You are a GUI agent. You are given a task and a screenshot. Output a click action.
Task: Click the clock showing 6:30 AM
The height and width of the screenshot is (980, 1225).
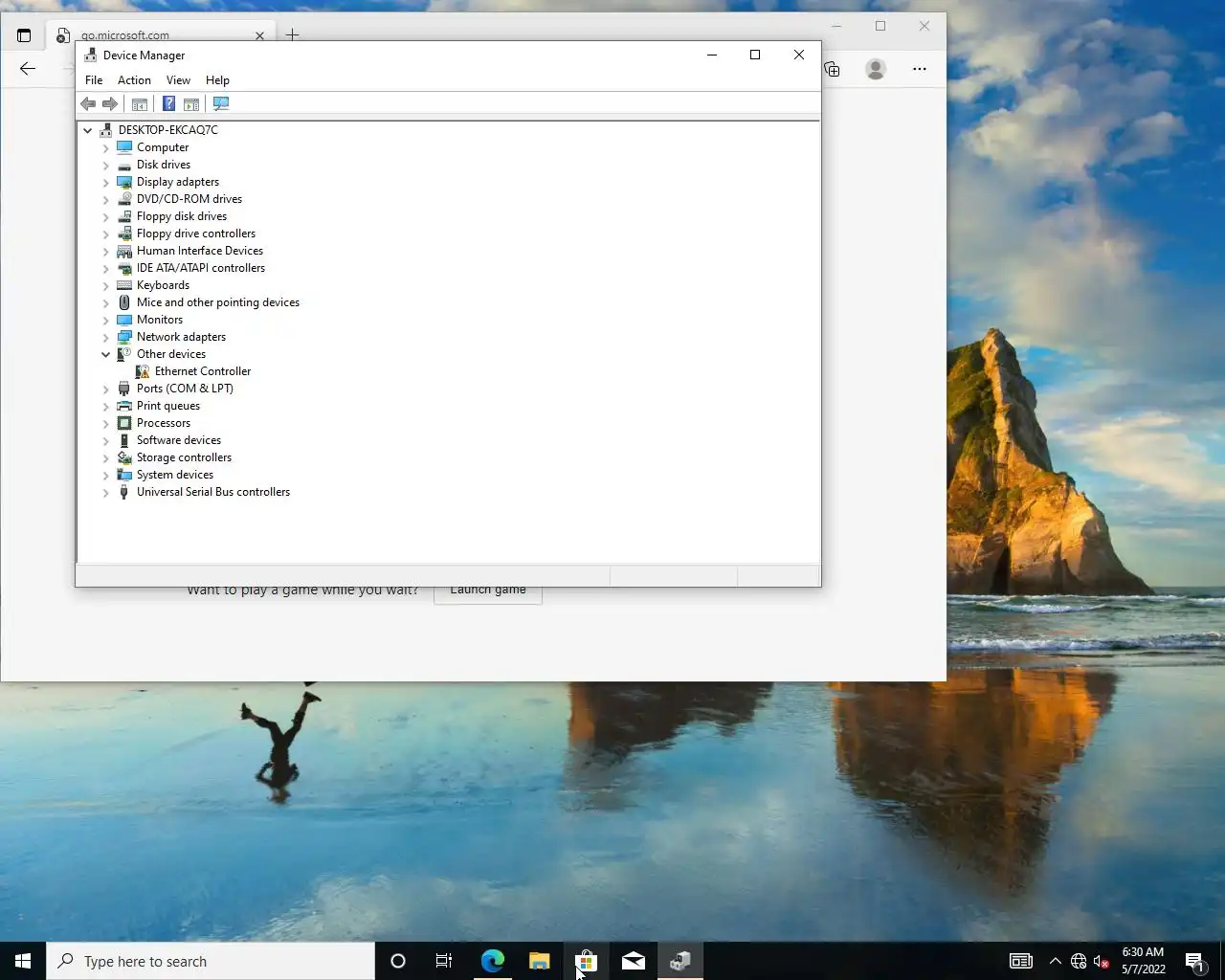[x=1143, y=961]
